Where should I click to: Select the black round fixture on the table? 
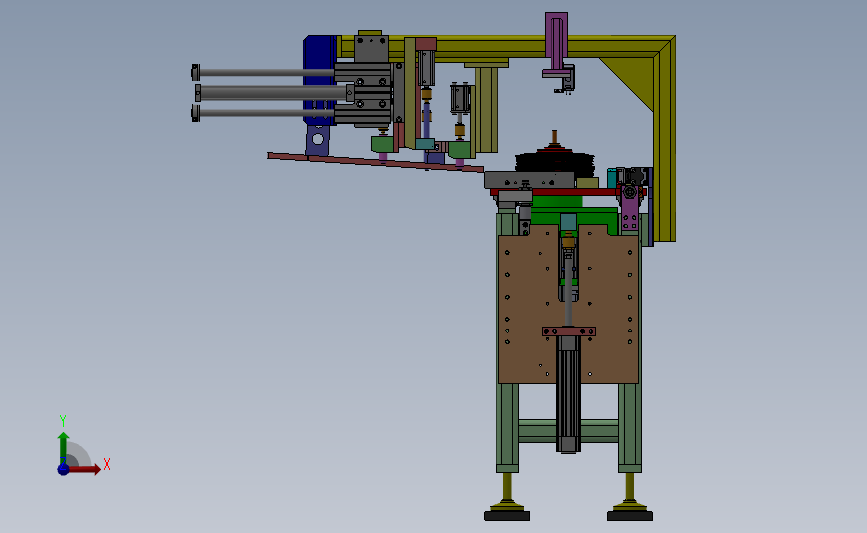554,162
